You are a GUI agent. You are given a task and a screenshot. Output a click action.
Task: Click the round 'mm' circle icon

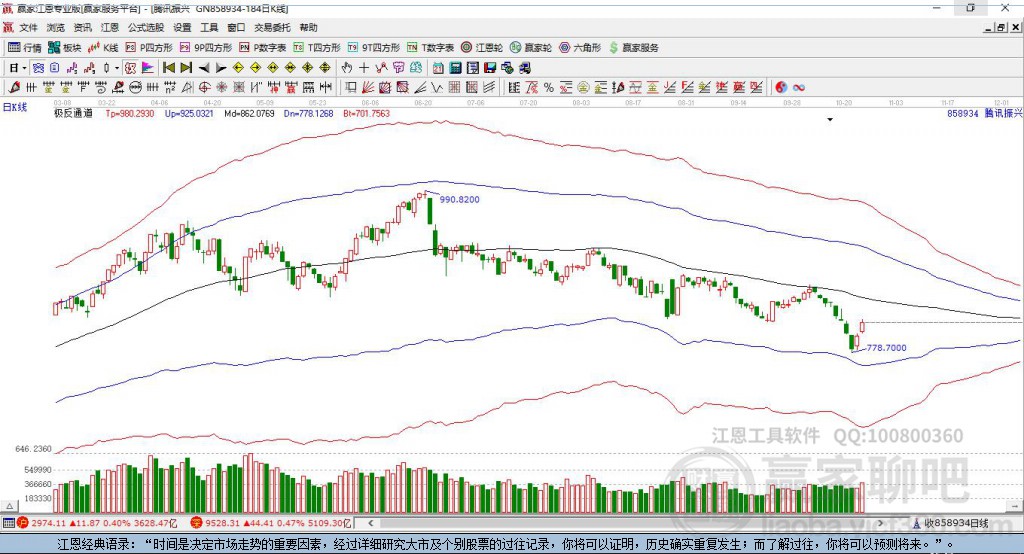click(135, 88)
